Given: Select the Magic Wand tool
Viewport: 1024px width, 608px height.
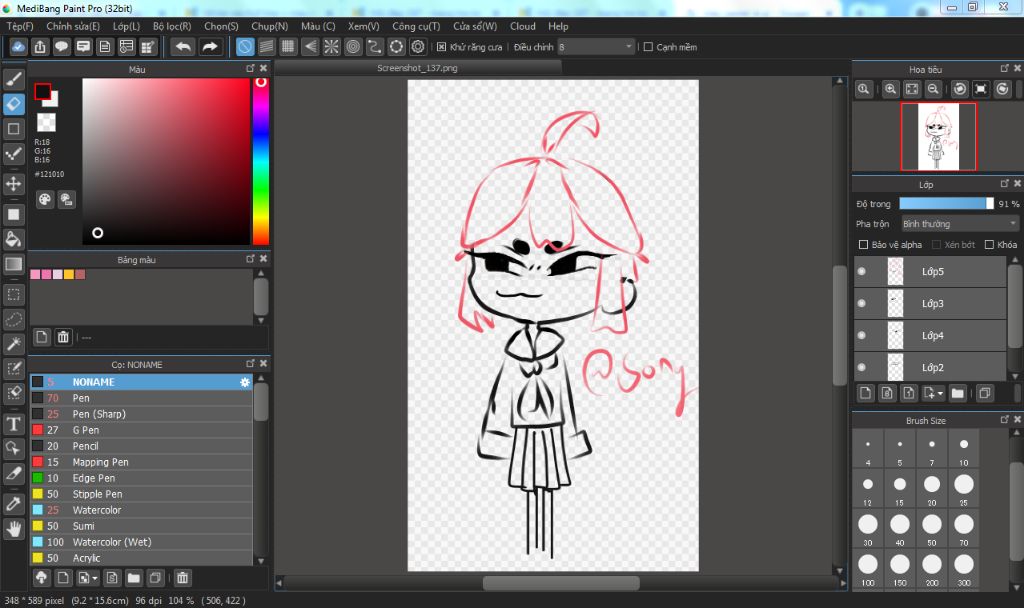Looking at the screenshot, I should pos(14,344).
